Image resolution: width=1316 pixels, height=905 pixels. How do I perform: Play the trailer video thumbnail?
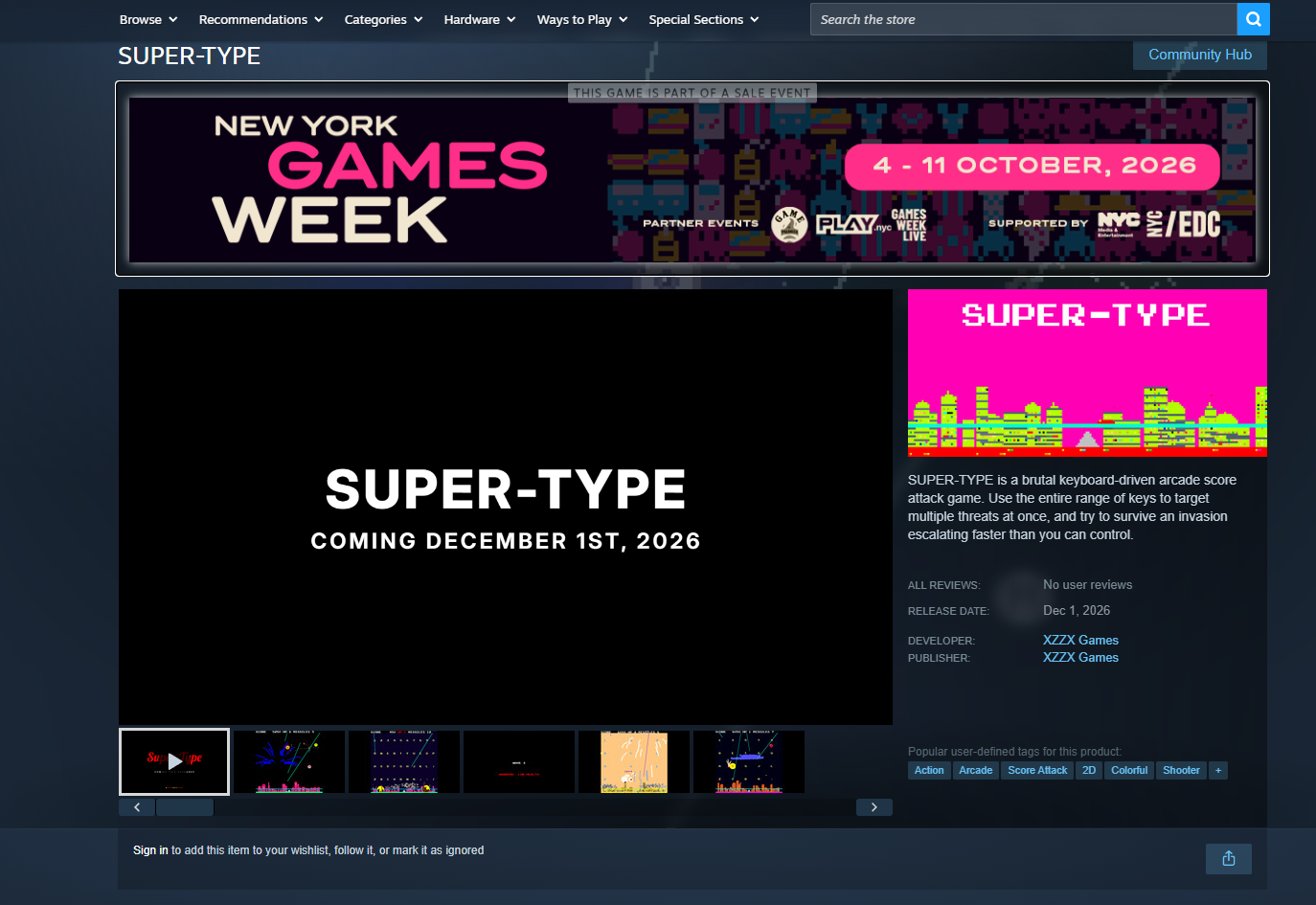pos(174,761)
